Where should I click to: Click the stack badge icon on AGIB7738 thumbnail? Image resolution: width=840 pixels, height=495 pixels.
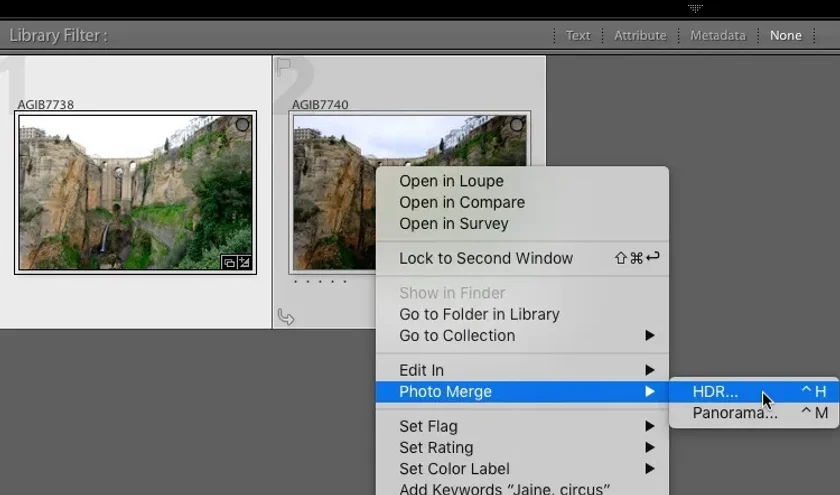[229, 262]
